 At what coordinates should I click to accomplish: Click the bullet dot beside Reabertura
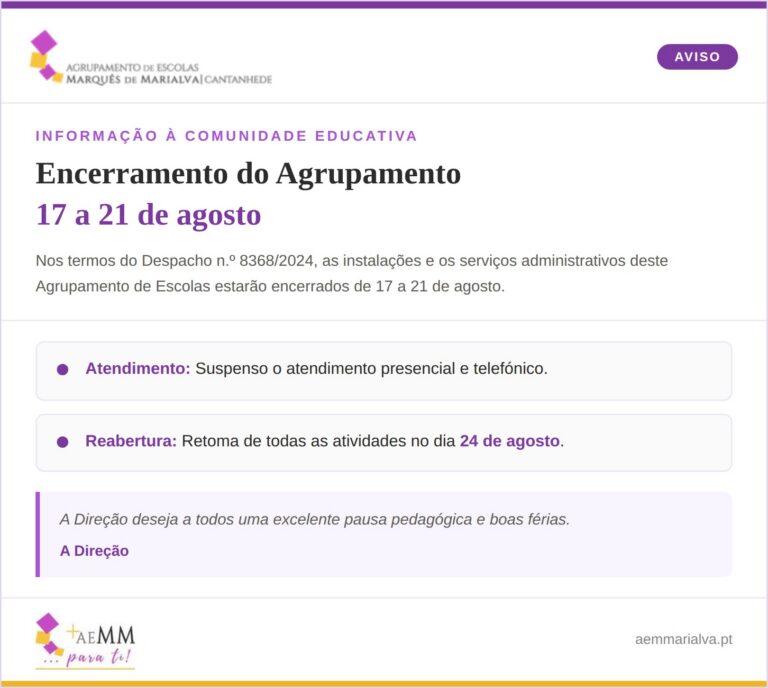pos(63,442)
